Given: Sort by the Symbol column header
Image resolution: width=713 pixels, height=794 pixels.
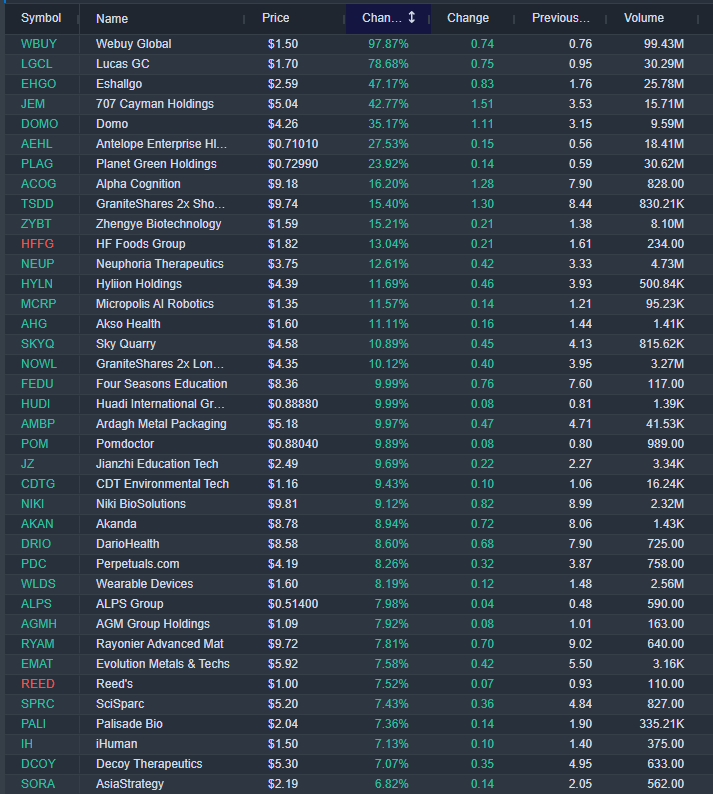Looking at the screenshot, I should click(41, 18).
